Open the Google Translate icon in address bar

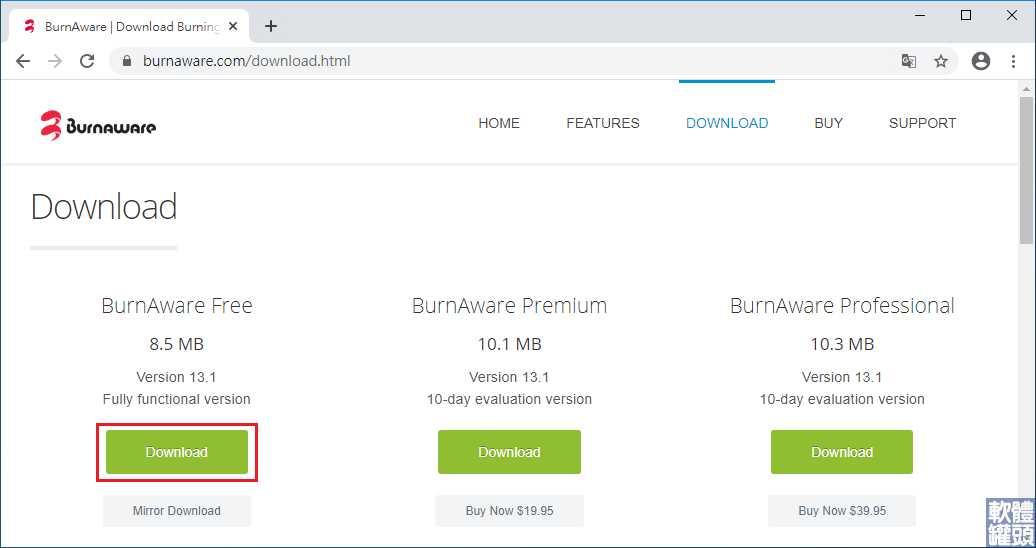click(909, 61)
